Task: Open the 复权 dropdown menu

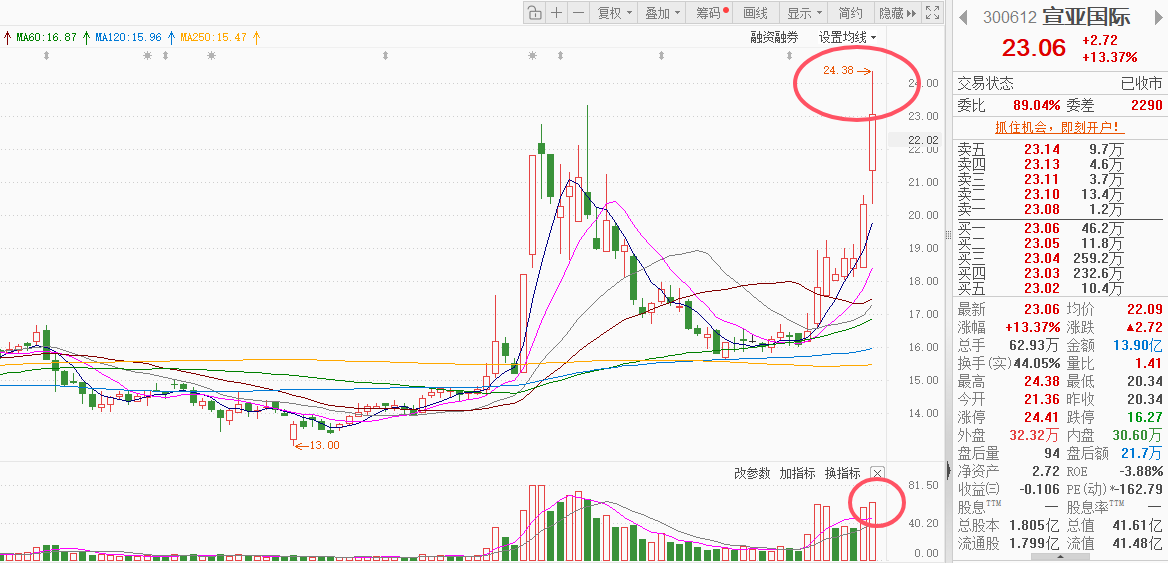Action: 614,13
